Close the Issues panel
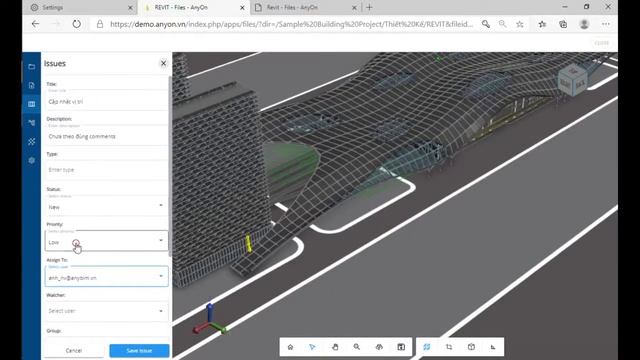This screenshot has width=640, height=360. (163, 63)
